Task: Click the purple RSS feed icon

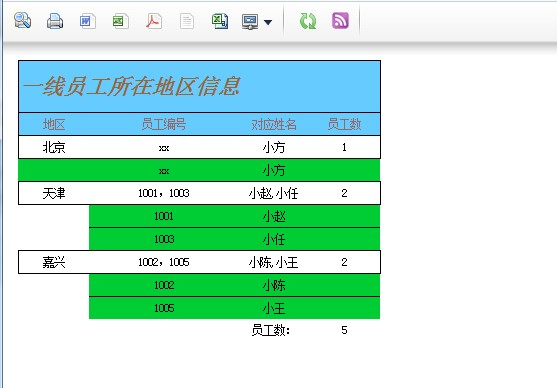Action: click(340, 21)
